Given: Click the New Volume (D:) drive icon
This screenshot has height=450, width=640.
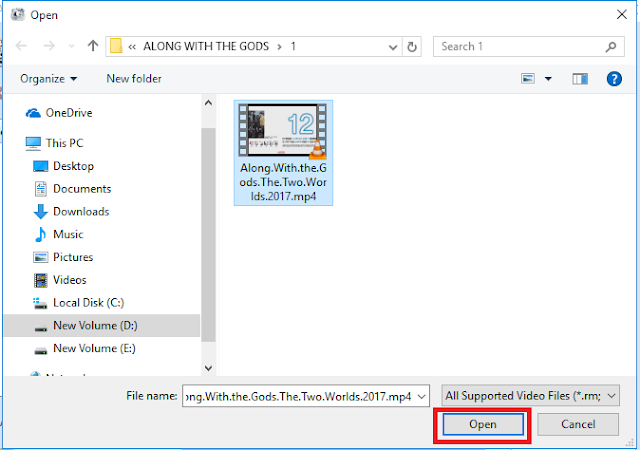Looking at the screenshot, I should point(40,327).
